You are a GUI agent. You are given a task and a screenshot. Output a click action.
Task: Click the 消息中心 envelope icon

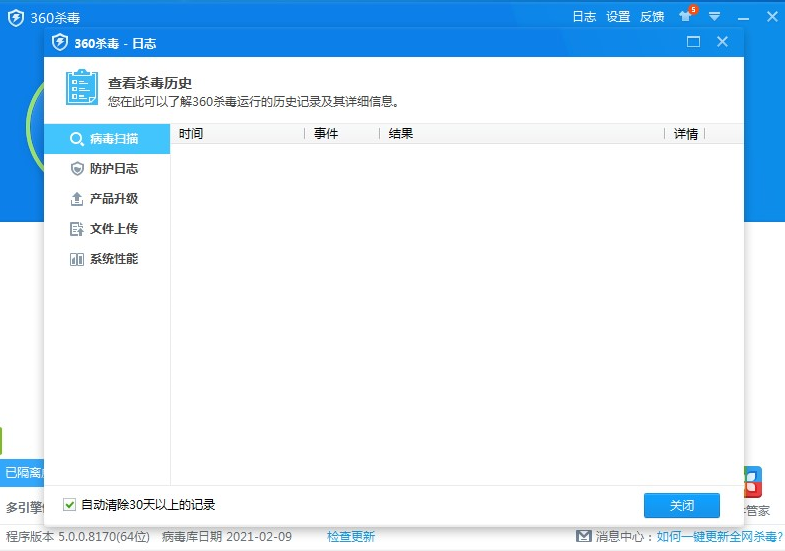pyautogui.click(x=584, y=536)
